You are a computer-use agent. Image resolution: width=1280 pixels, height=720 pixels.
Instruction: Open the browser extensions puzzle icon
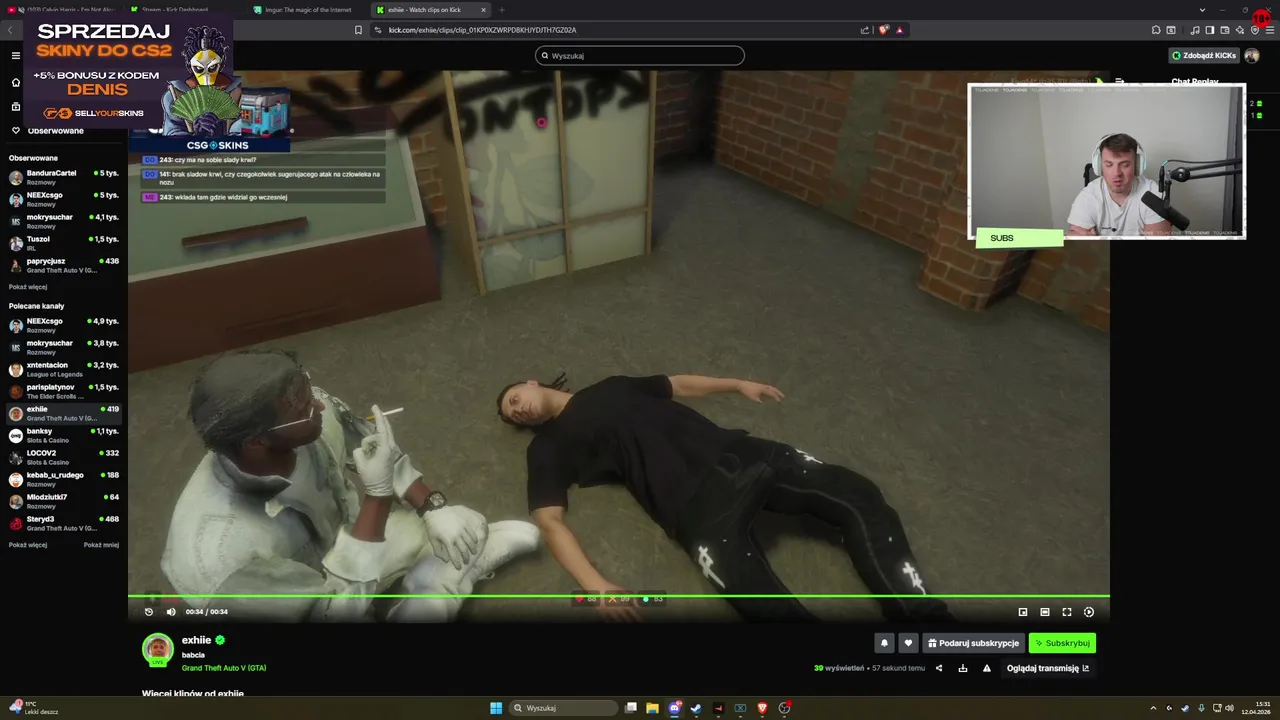point(1156,30)
